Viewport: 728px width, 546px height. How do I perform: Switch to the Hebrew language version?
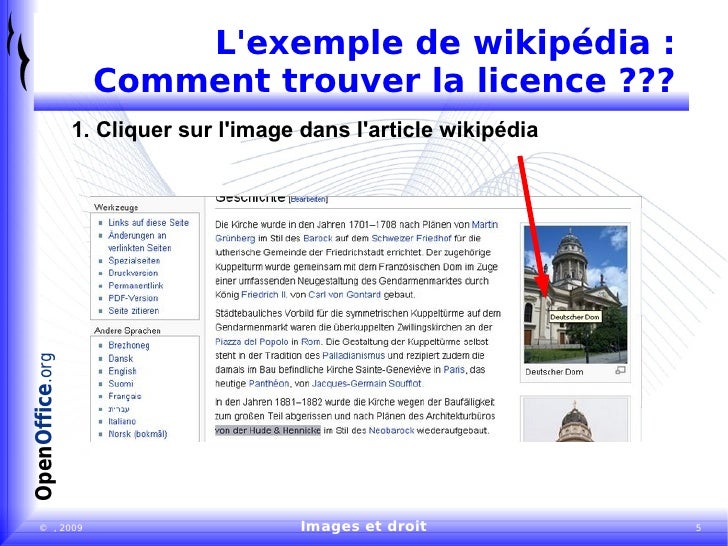pyautogui.click(x=119, y=409)
